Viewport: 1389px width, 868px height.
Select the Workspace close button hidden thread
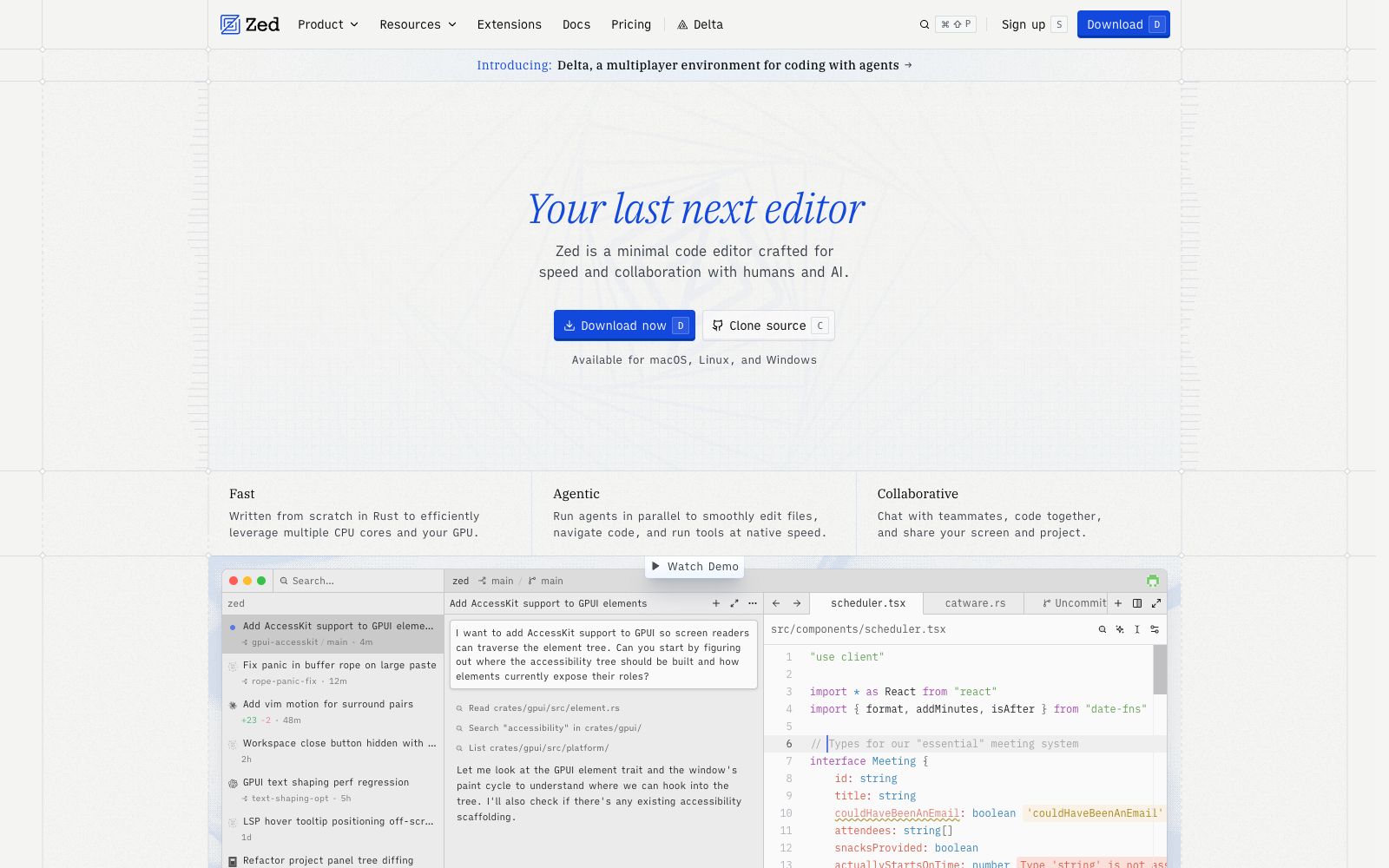tap(333, 751)
